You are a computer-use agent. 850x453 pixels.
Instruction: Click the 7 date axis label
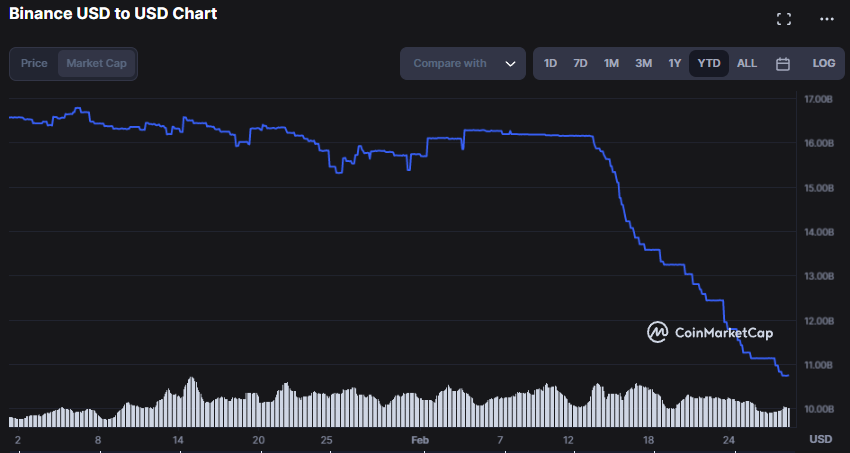click(x=500, y=439)
